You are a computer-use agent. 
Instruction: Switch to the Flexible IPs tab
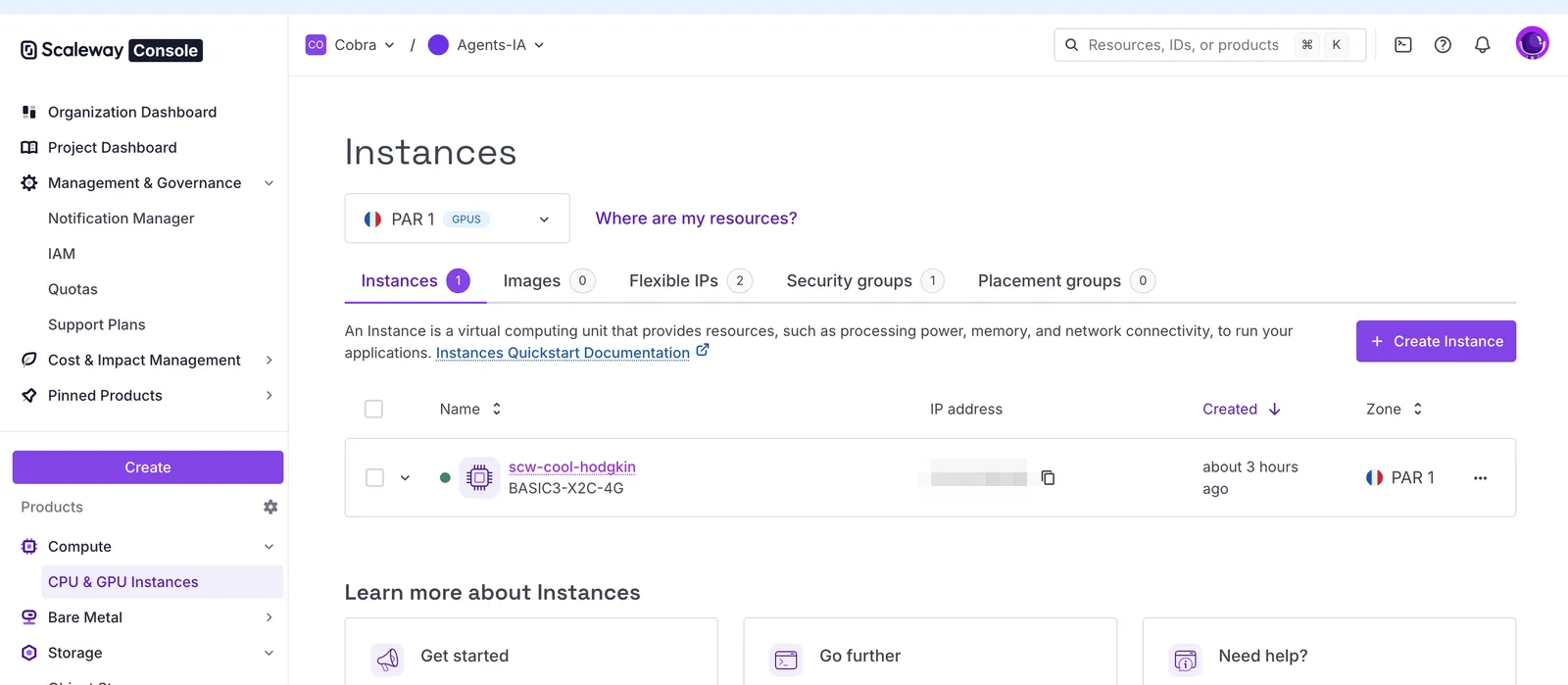pos(691,281)
